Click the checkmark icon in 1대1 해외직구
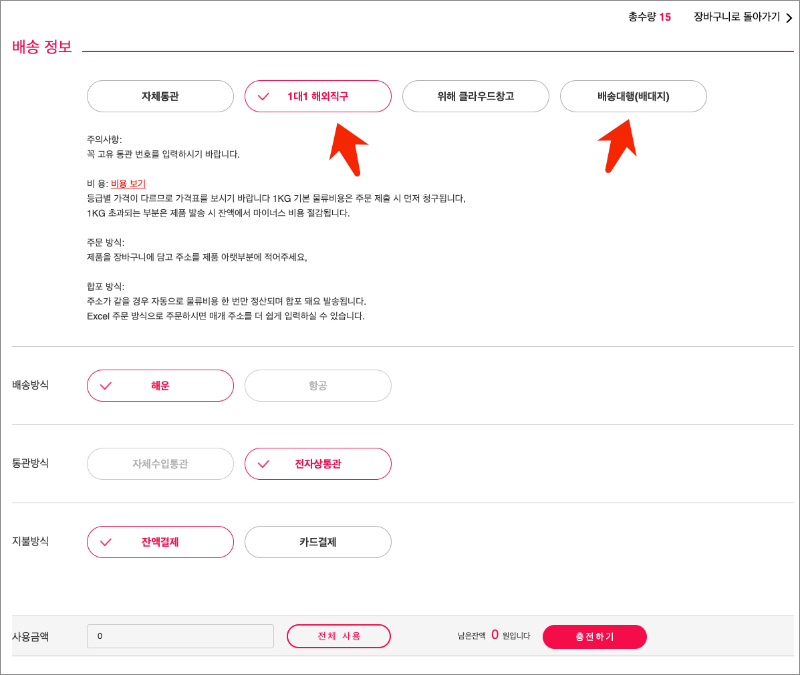The image size is (800, 675). (x=264, y=97)
